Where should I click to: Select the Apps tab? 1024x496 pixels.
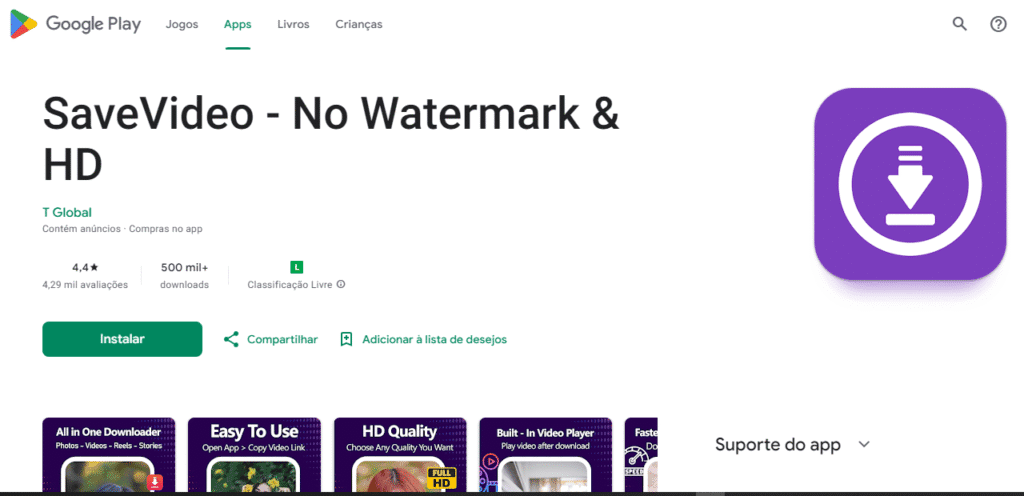tap(238, 25)
